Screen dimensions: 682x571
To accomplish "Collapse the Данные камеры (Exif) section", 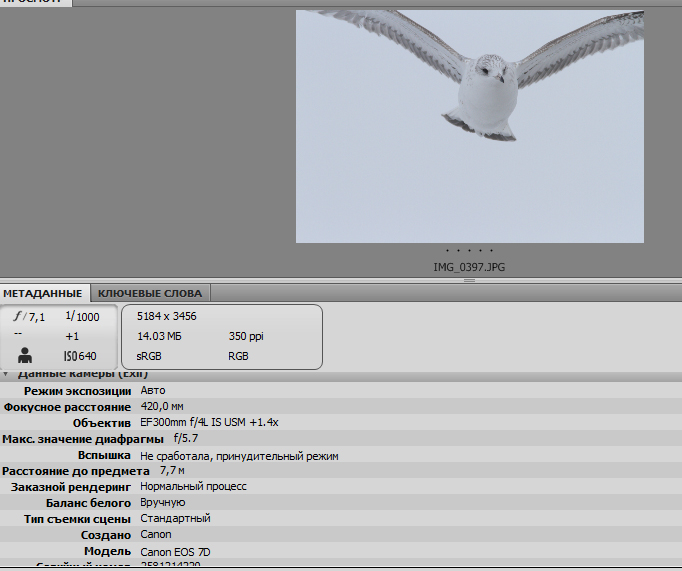I will [6, 374].
